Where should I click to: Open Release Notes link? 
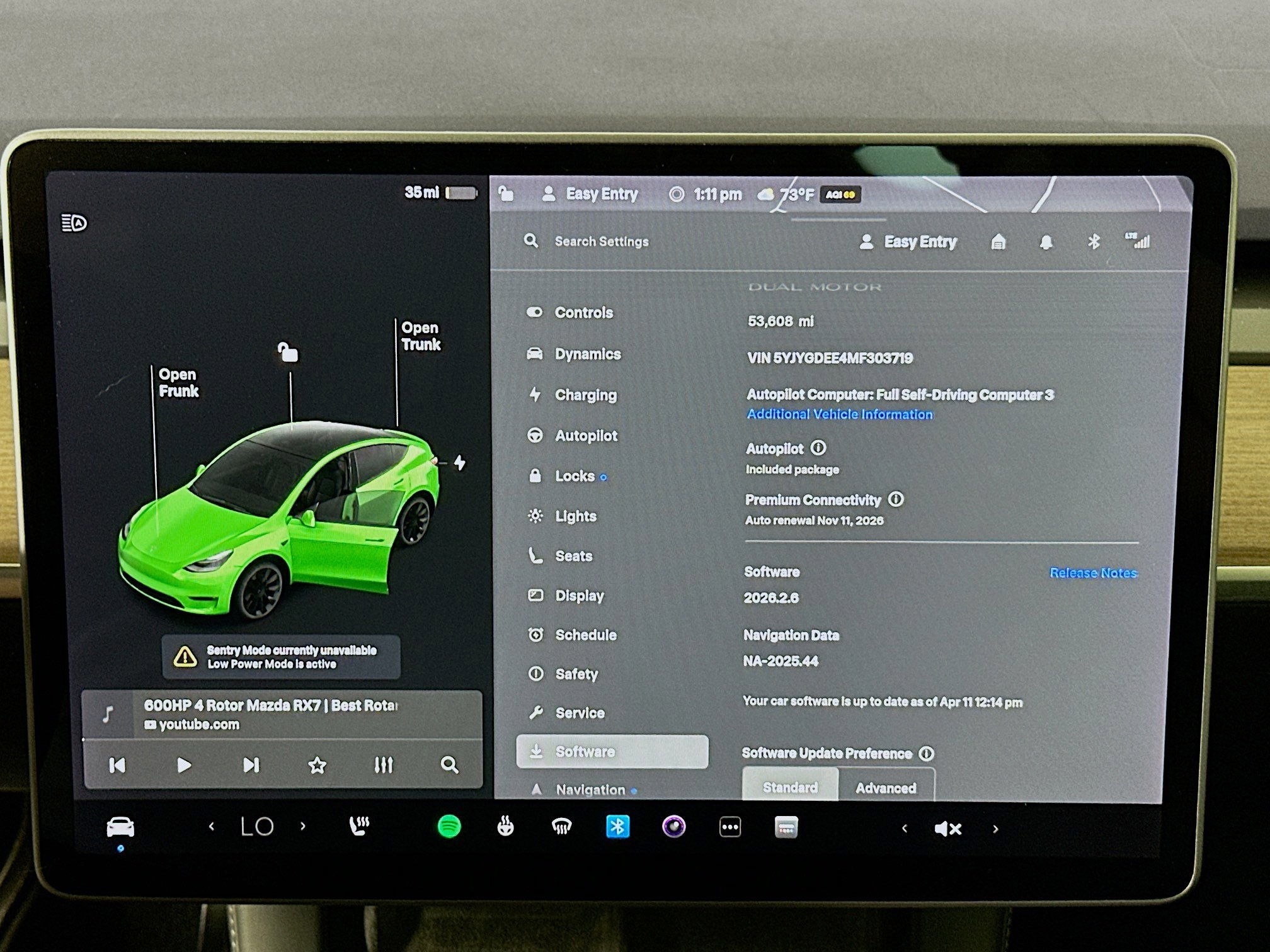[1094, 573]
